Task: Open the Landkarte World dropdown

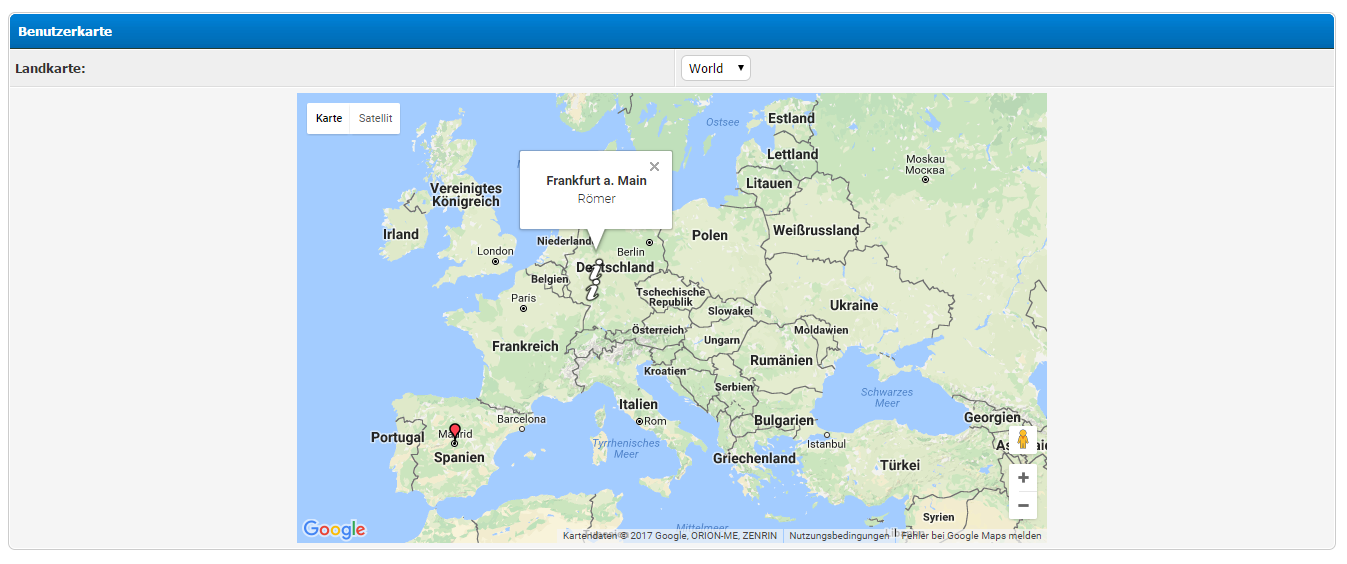Action: (x=716, y=68)
